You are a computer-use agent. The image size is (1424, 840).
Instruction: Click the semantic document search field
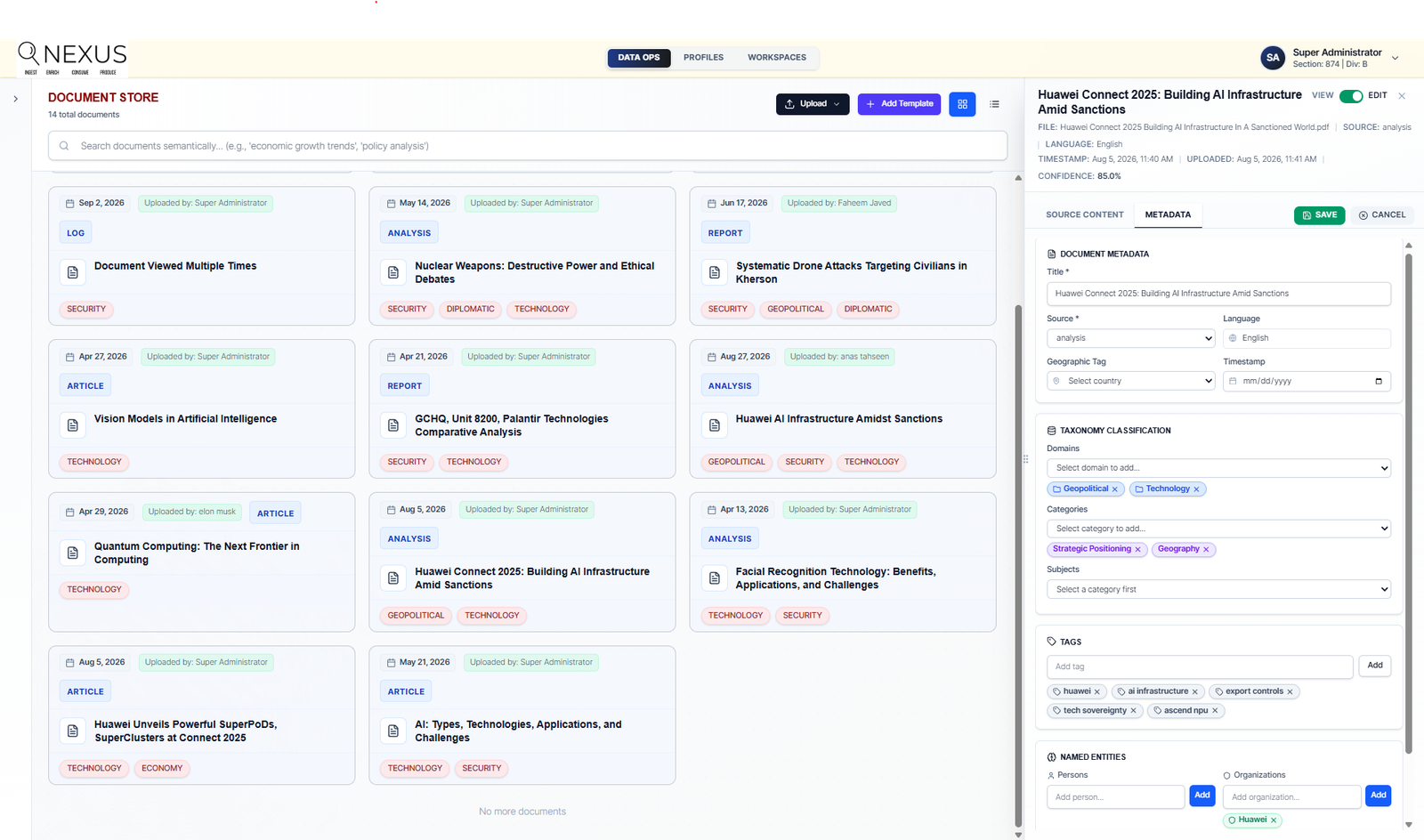pyautogui.click(x=528, y=146)
